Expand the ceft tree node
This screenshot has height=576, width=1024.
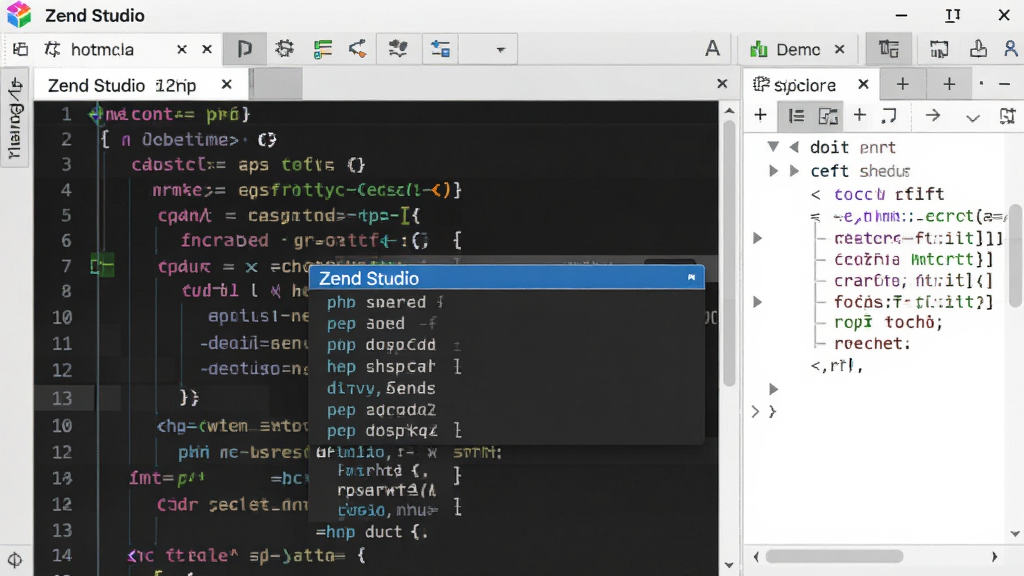[773, 171]
